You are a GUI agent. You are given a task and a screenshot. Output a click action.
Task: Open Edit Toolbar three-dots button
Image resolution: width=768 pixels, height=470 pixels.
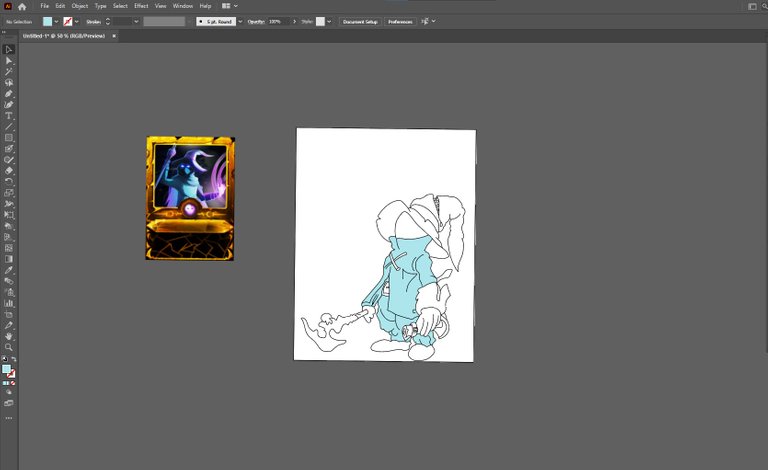click(9, 419)
